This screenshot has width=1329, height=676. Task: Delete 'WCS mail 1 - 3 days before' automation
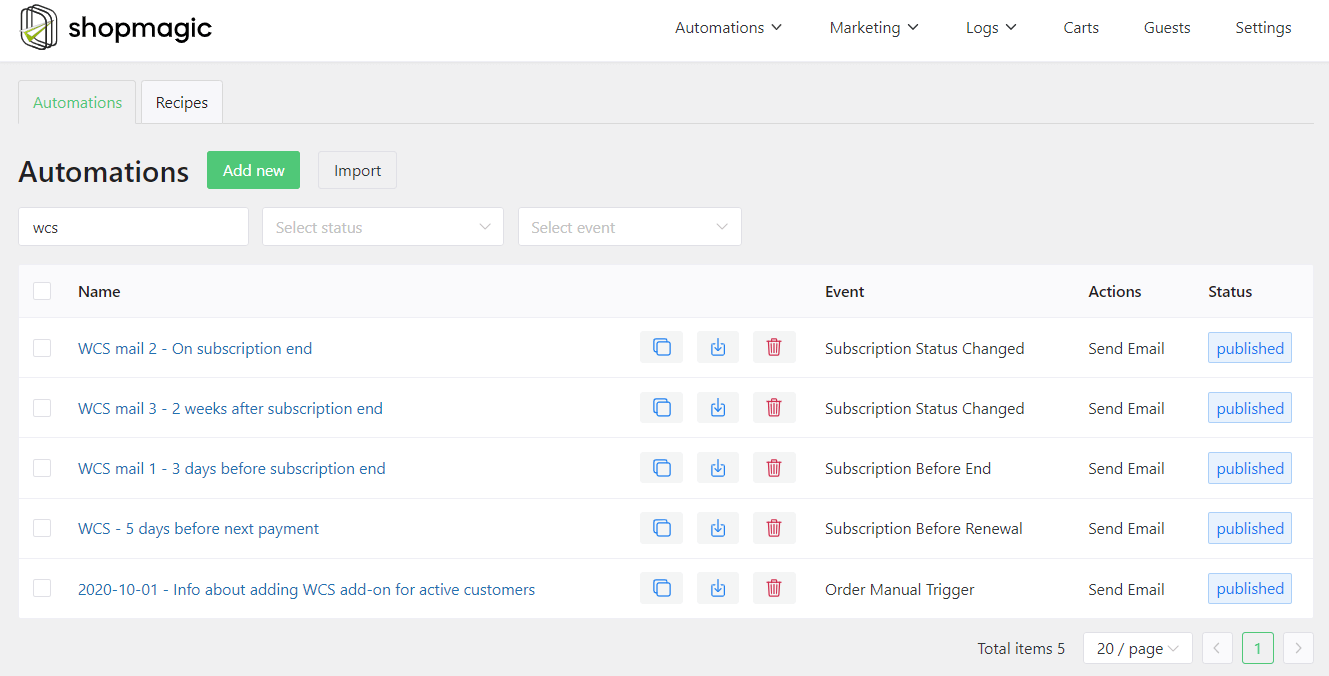pyautogui.click(x=774, y=468)
